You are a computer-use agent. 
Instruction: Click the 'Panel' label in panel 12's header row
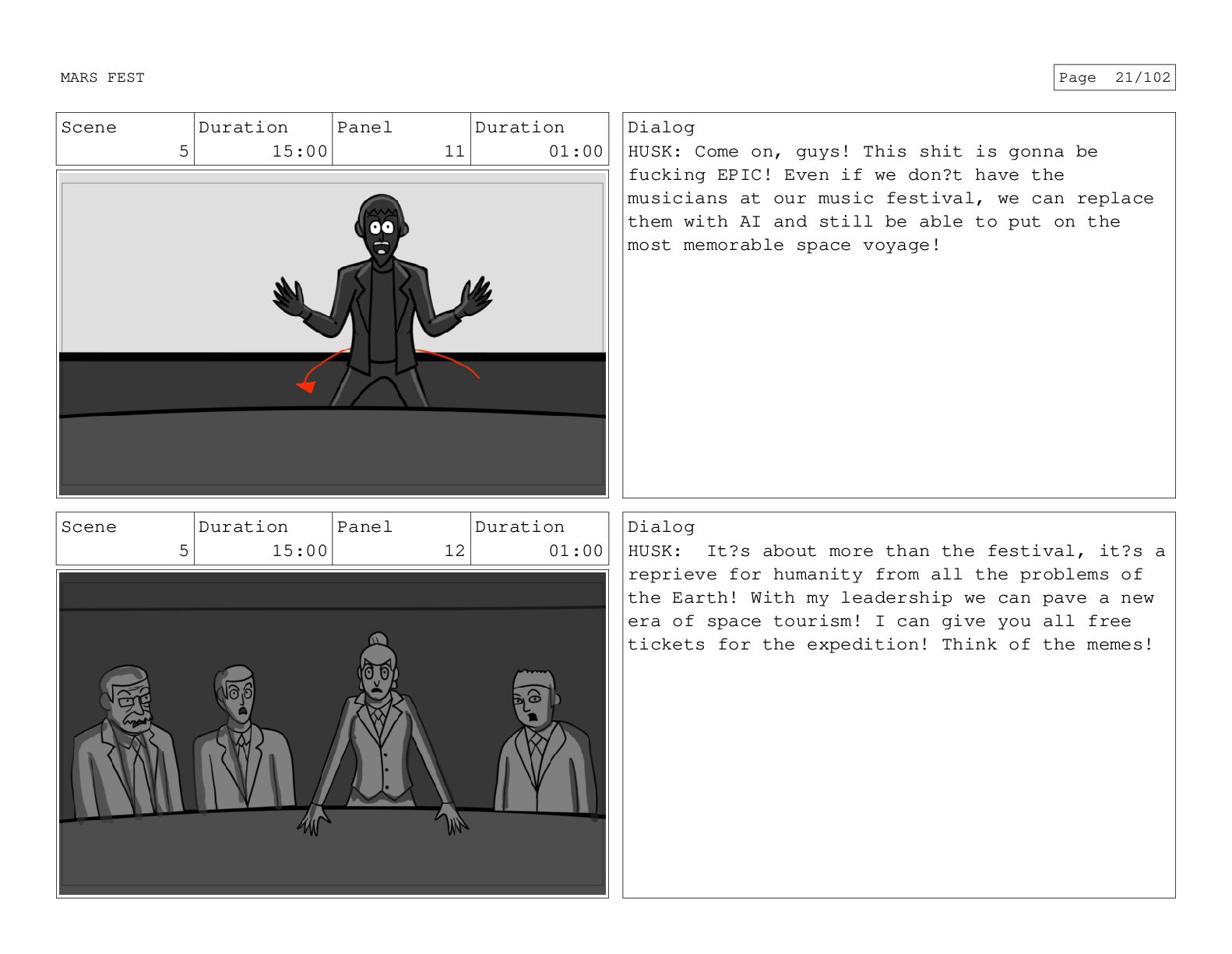click(364, 527)
